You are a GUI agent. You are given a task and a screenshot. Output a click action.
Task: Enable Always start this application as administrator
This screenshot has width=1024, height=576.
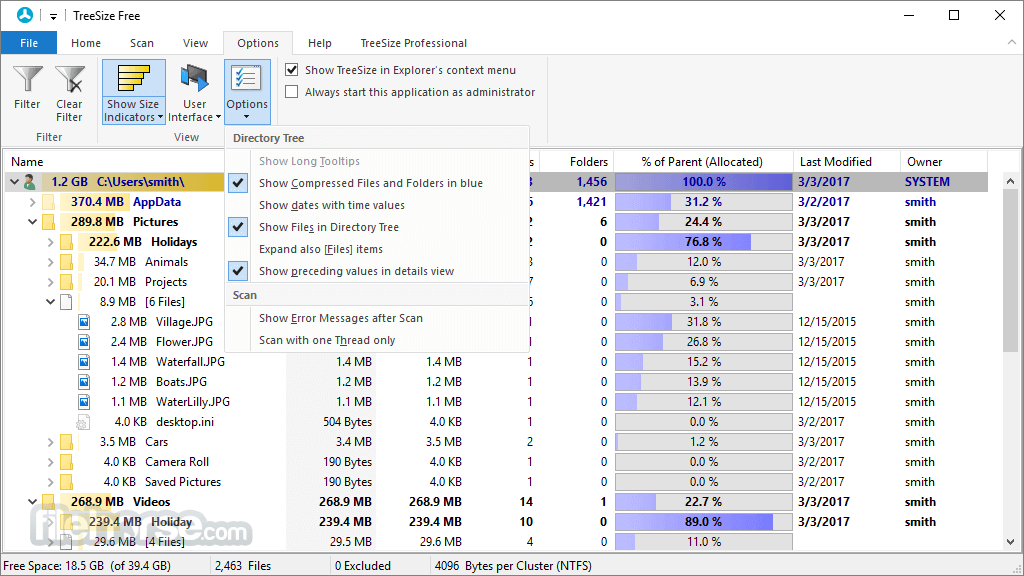click(x=290, y=92)
